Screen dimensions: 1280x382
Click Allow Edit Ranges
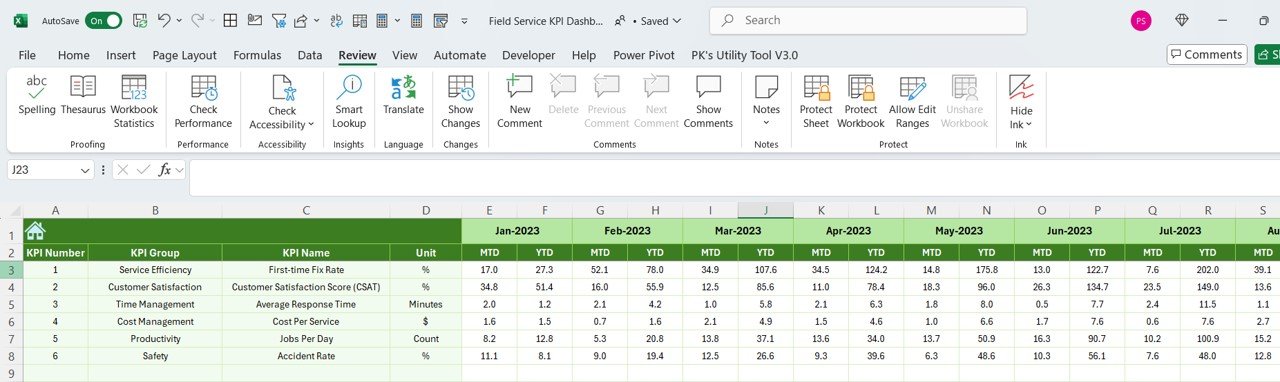(912, 102)
